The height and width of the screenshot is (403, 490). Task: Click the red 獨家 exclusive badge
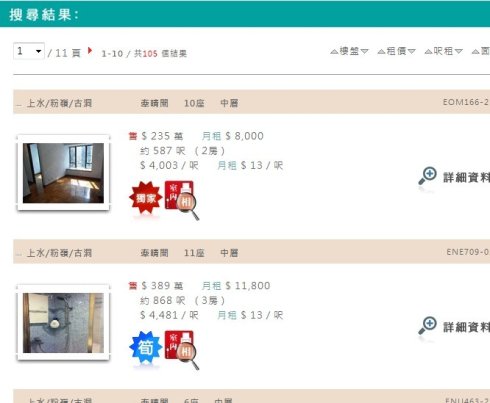tap(146, 198)
